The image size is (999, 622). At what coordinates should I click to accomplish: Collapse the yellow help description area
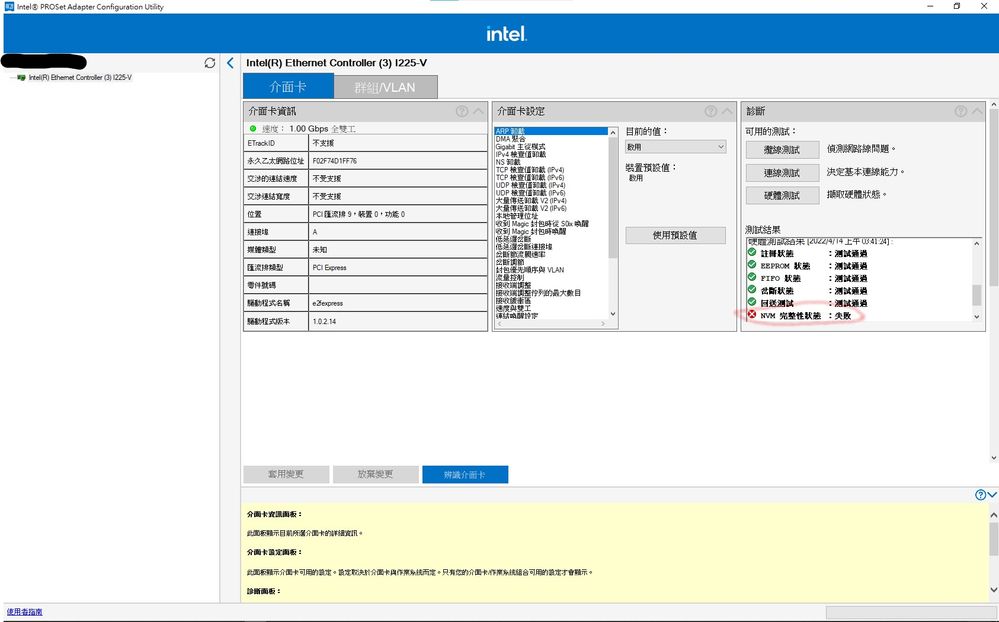[992, 495]
